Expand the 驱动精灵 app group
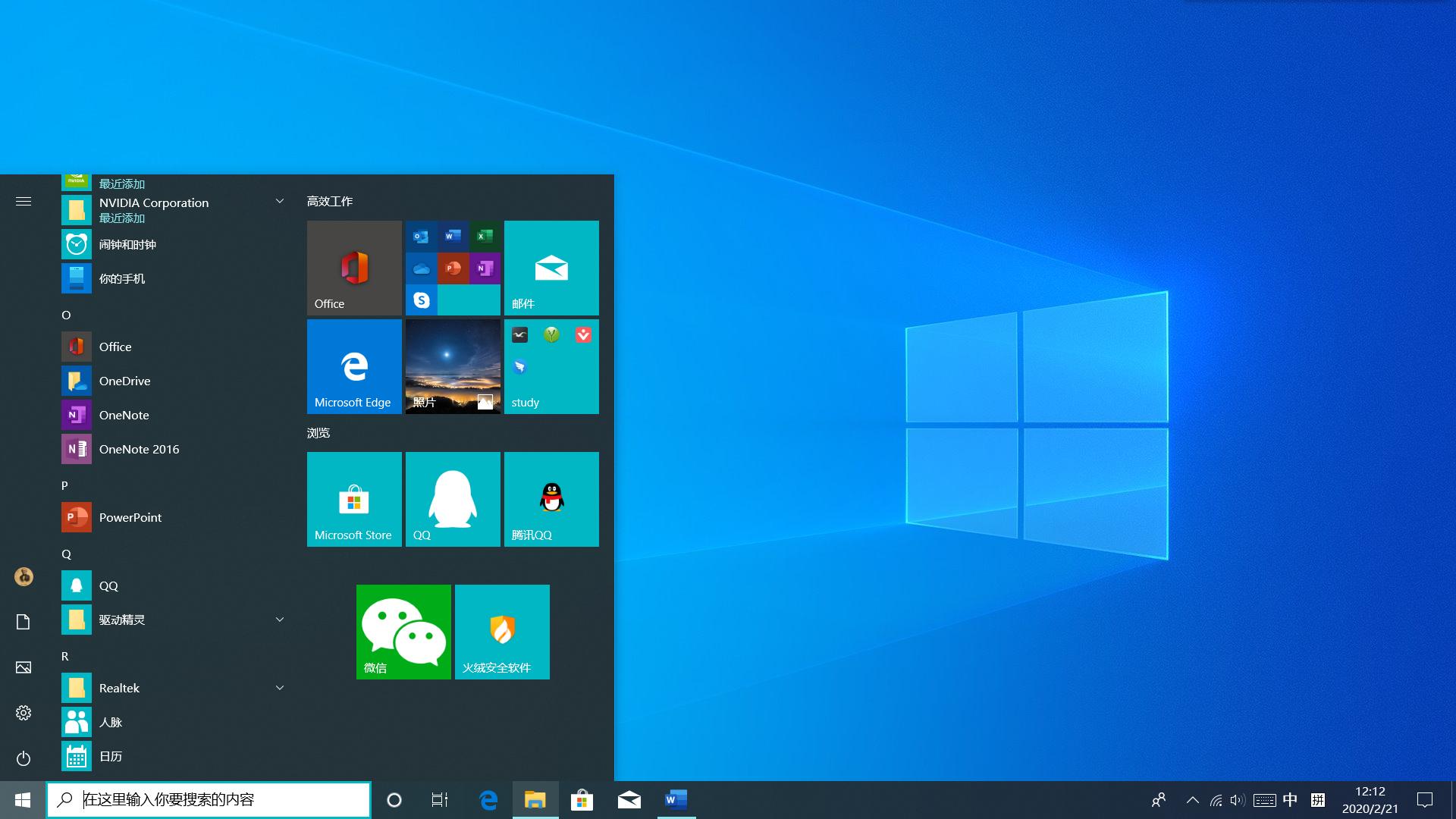Viewport: 1456px width, 819px height. coord(279,619)
